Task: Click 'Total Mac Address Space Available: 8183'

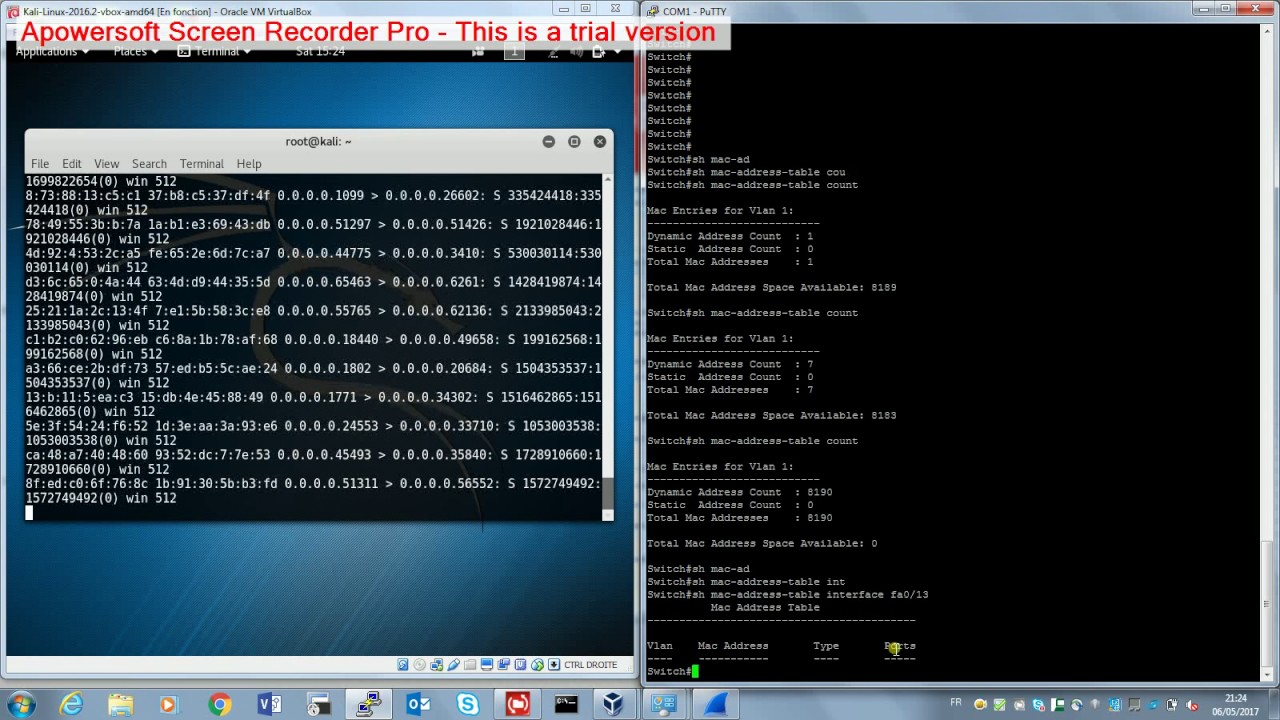Action: 771,415
